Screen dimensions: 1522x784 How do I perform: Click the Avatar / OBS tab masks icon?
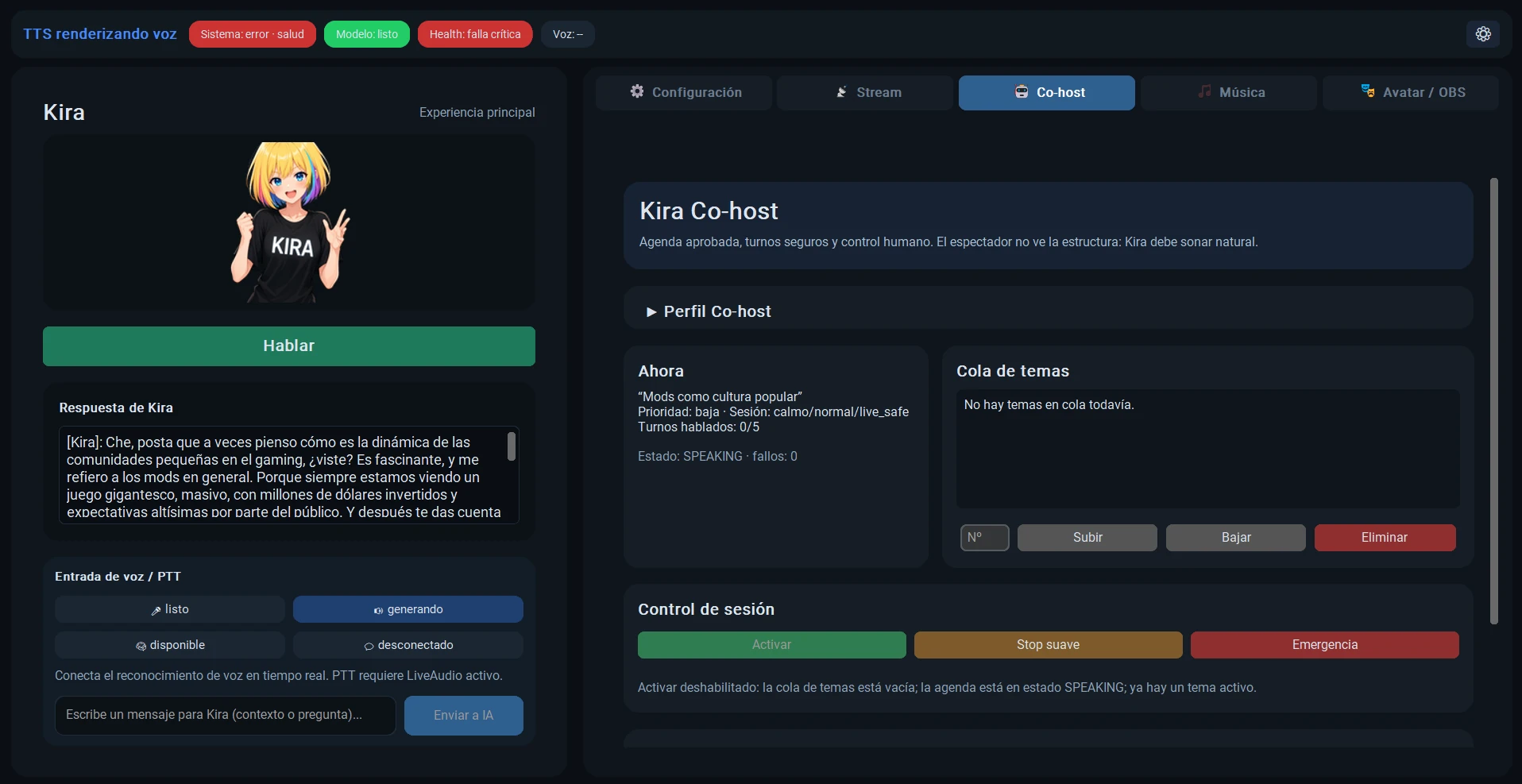click(x=1368, y=91)
